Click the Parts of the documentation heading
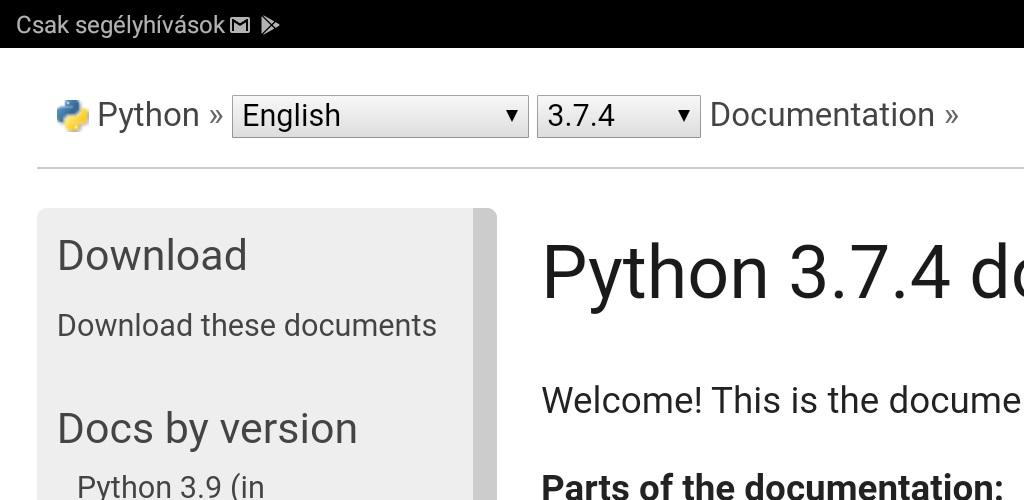The height and width of the screenshot is (500, 1024). point(772,486)
